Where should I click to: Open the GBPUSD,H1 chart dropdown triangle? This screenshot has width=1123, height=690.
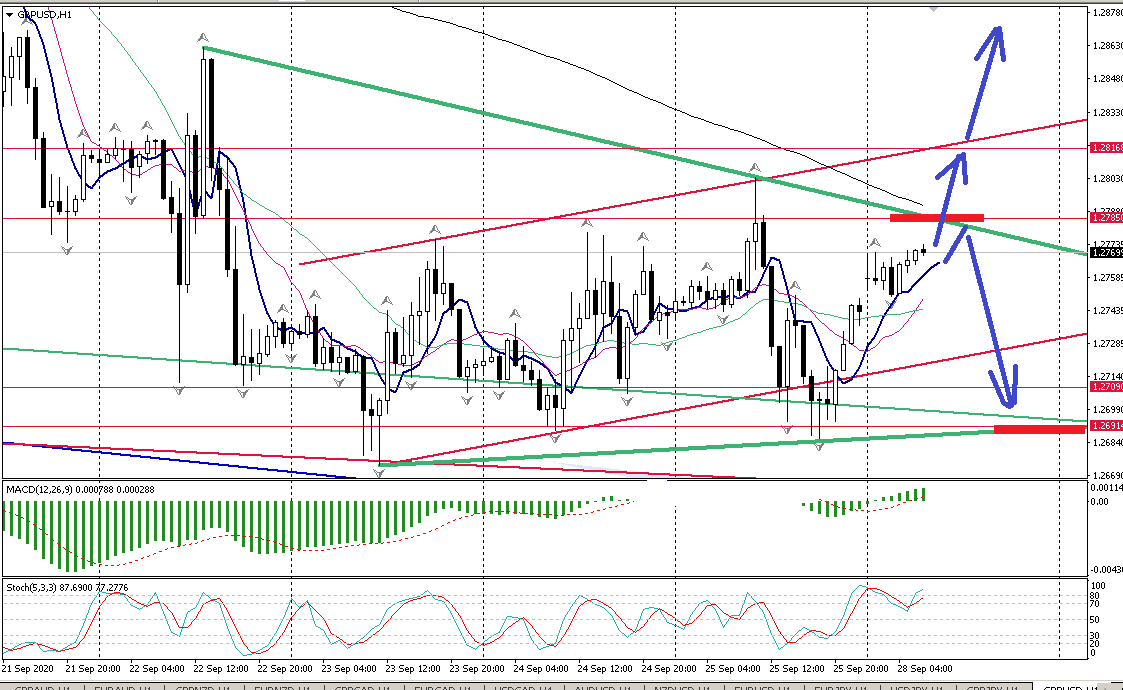(x=10, y=15)
